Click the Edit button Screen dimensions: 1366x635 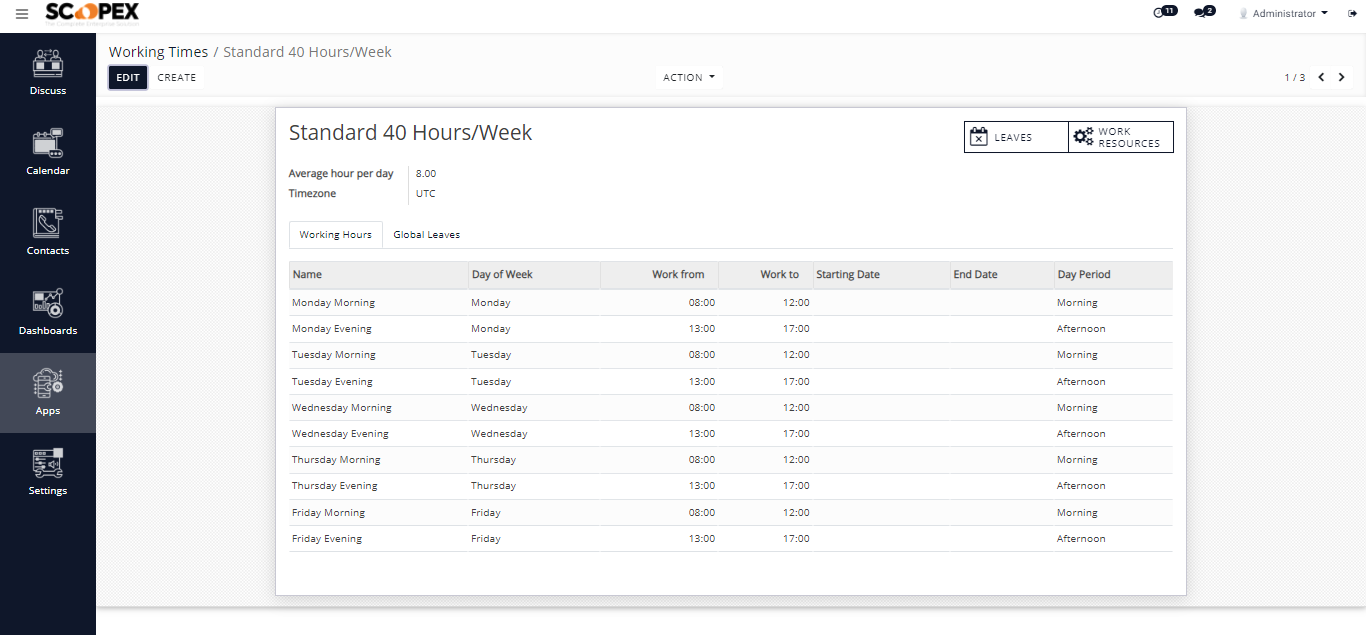[x=128, y=77]
